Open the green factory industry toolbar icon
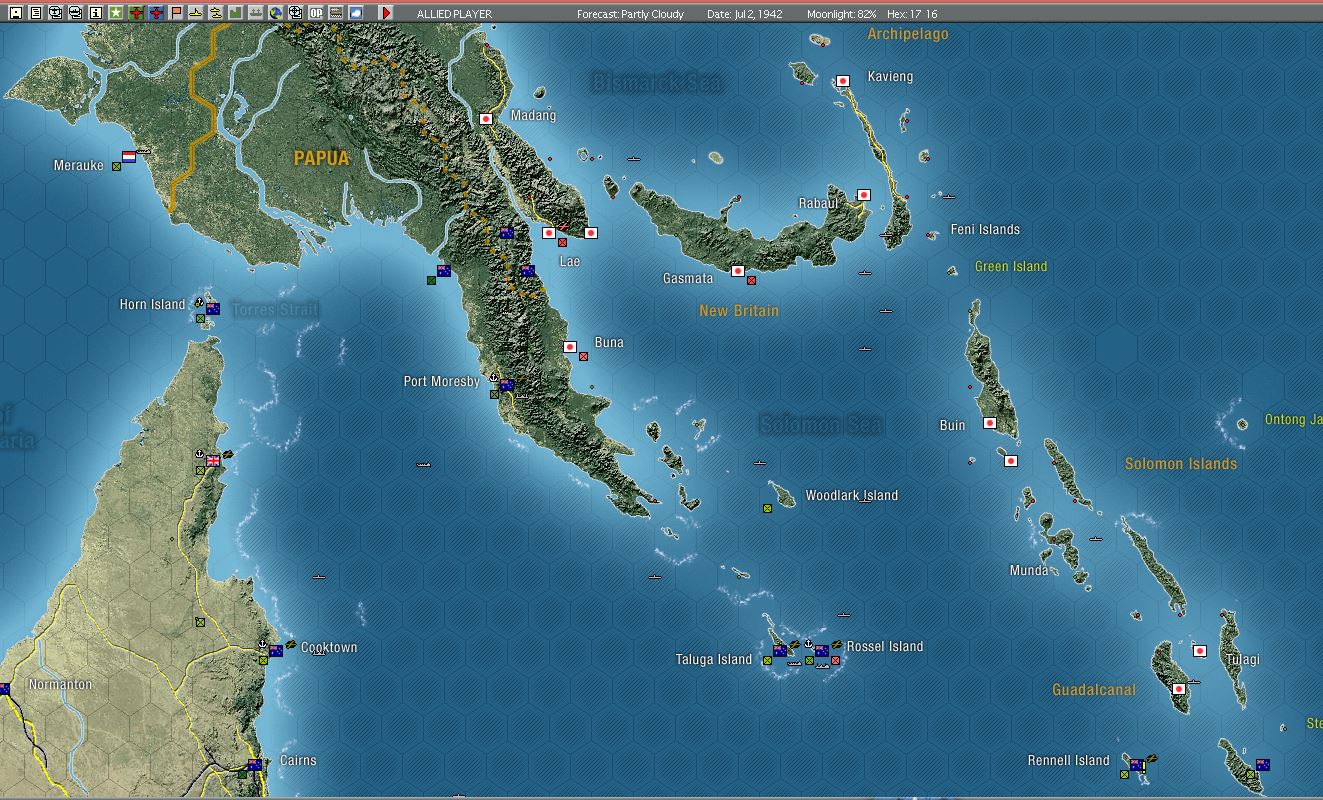This screenshot has width=1323, height=800. pos(236,13)
